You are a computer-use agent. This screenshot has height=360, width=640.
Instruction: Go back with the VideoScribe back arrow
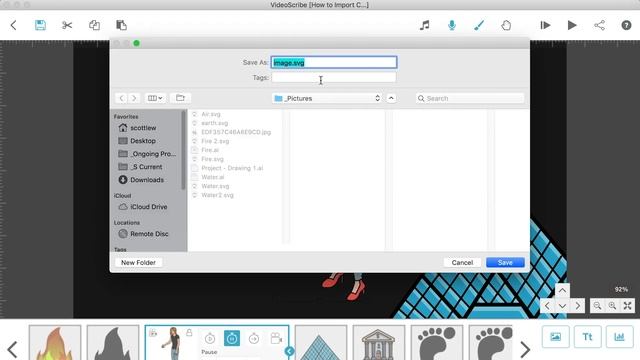tap(13, 25)
